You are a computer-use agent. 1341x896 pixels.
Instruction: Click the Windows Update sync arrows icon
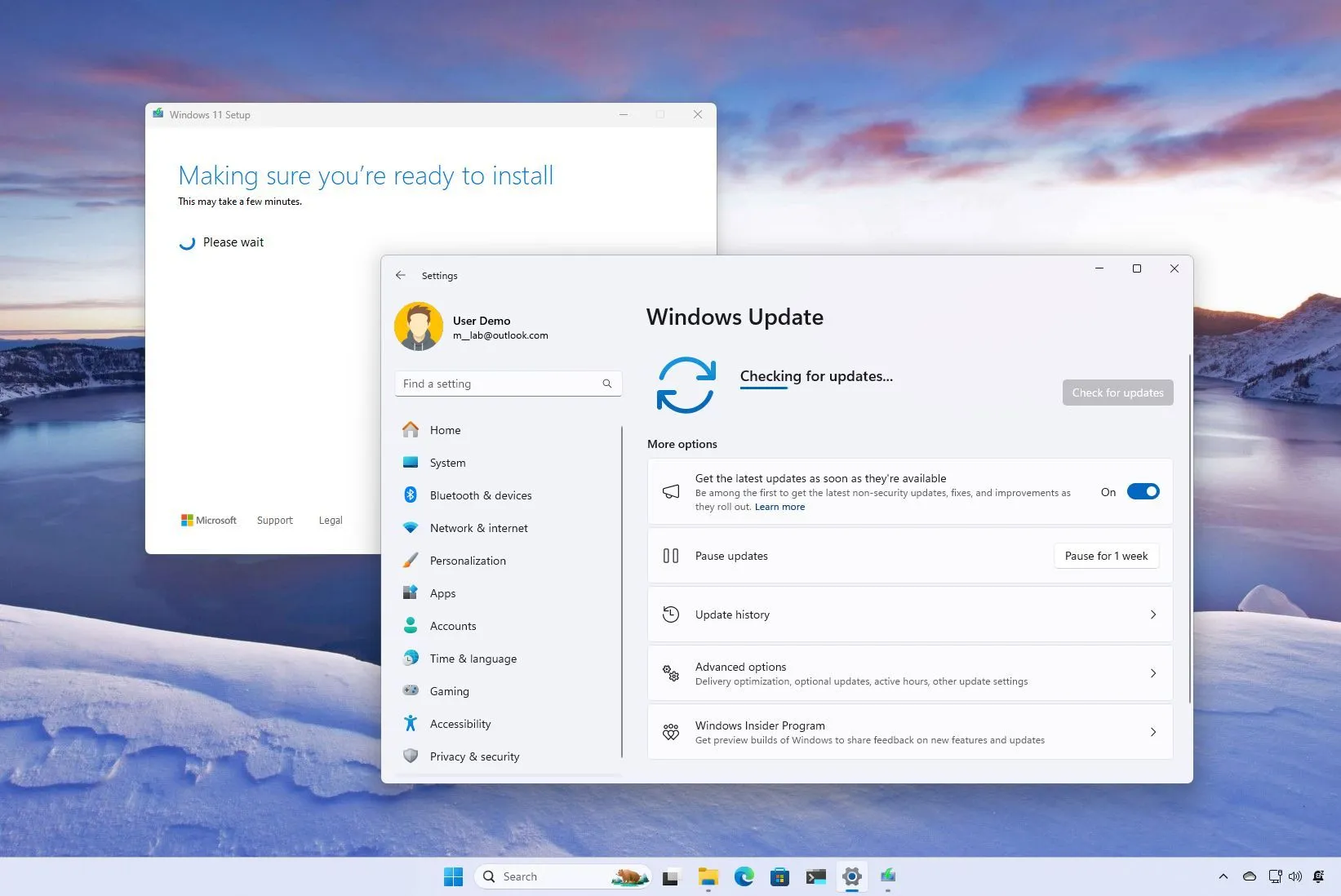coord(686,384)
